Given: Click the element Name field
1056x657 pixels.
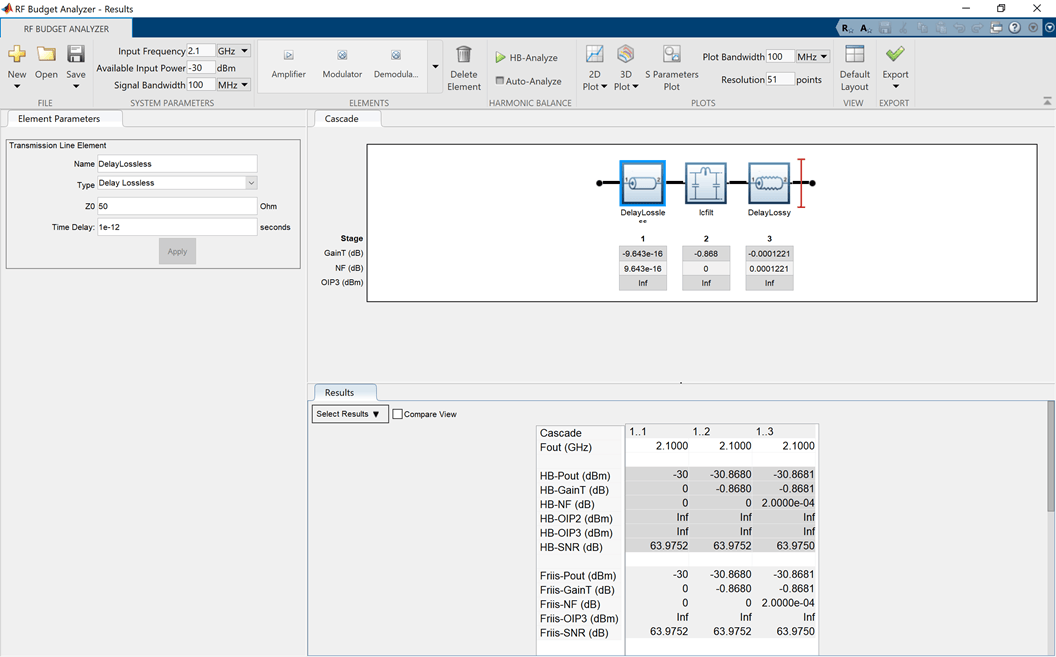Looking at the screenshot, I should (177, 164).
